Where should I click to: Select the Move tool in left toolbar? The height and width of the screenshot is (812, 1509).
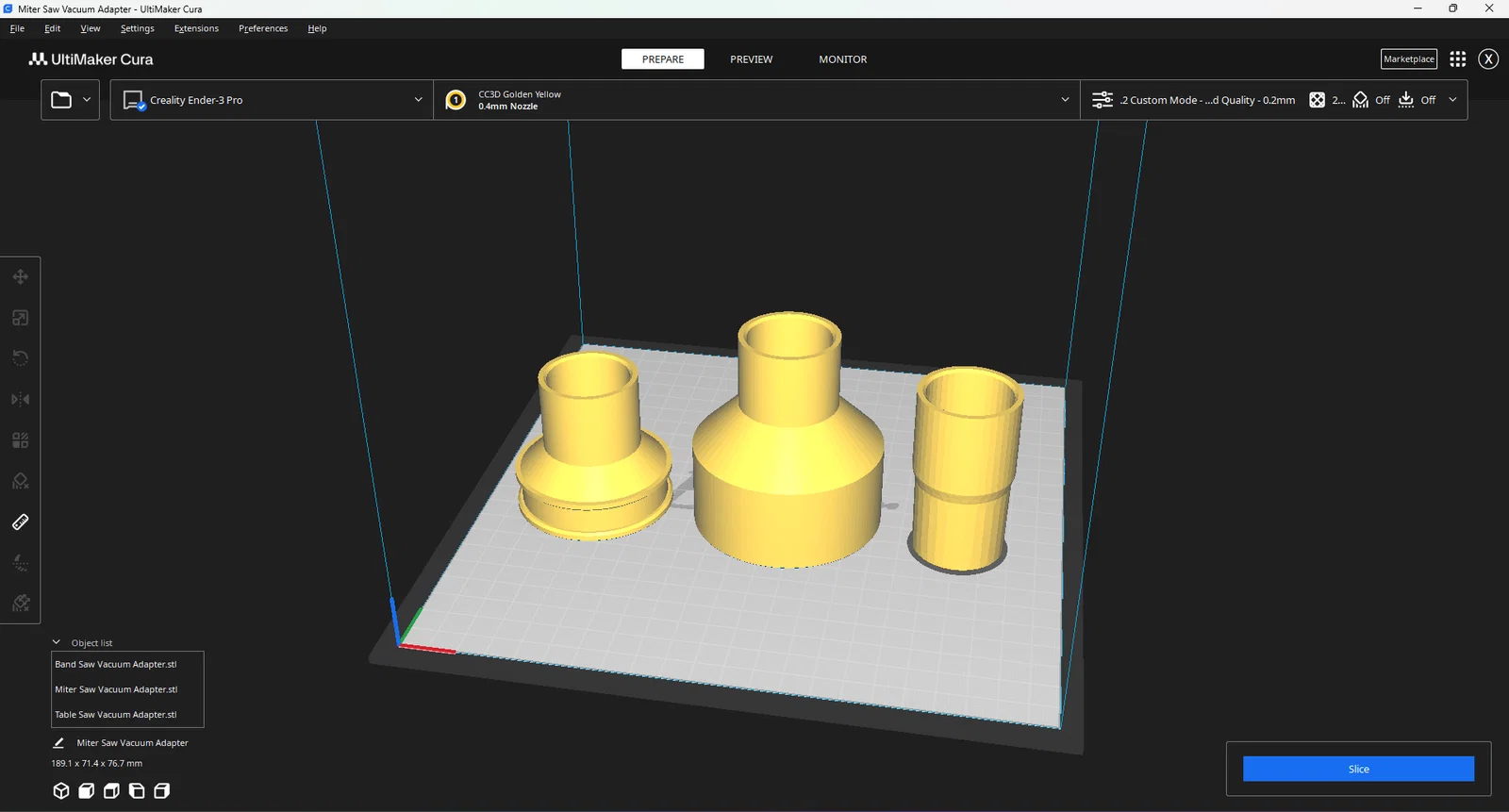pos(20,277)
